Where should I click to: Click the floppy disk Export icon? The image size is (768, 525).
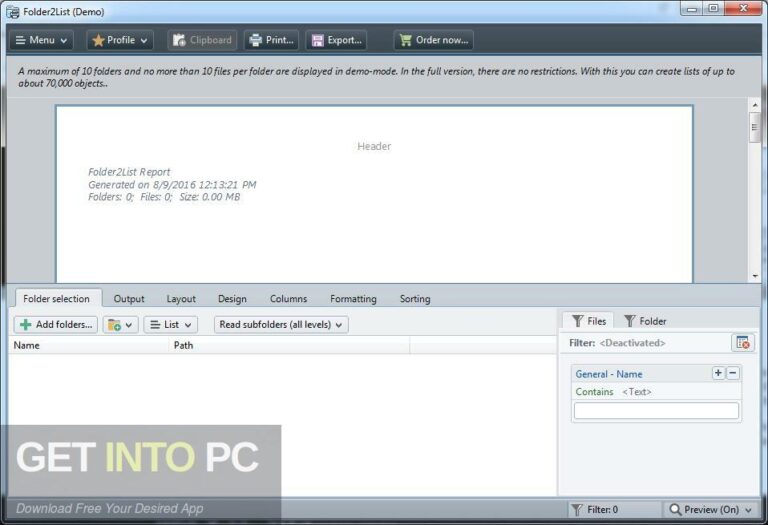click(x=317, y=40)
